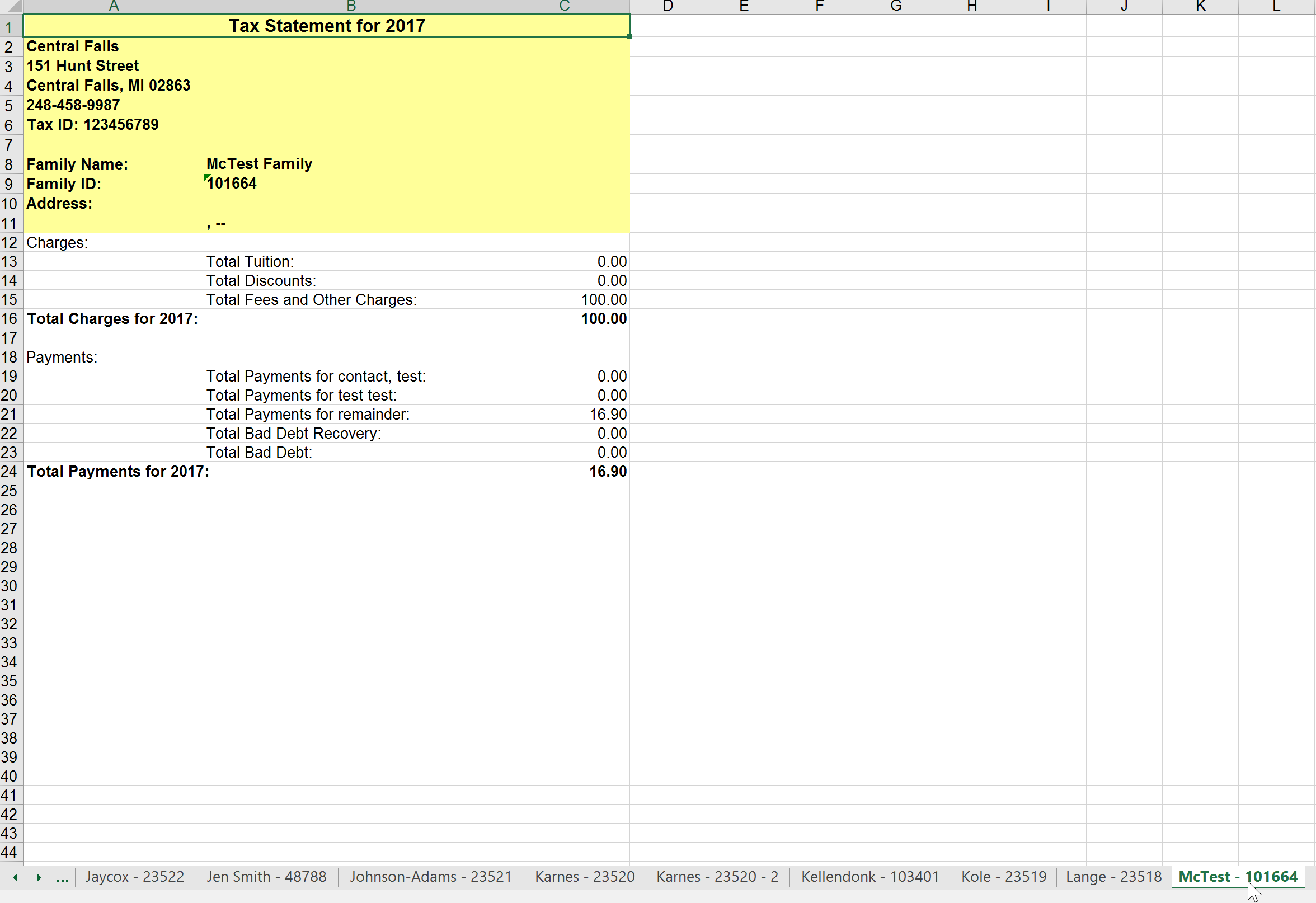Select Total Payments for 2017 value 16.90

click(x=608, y=472)
